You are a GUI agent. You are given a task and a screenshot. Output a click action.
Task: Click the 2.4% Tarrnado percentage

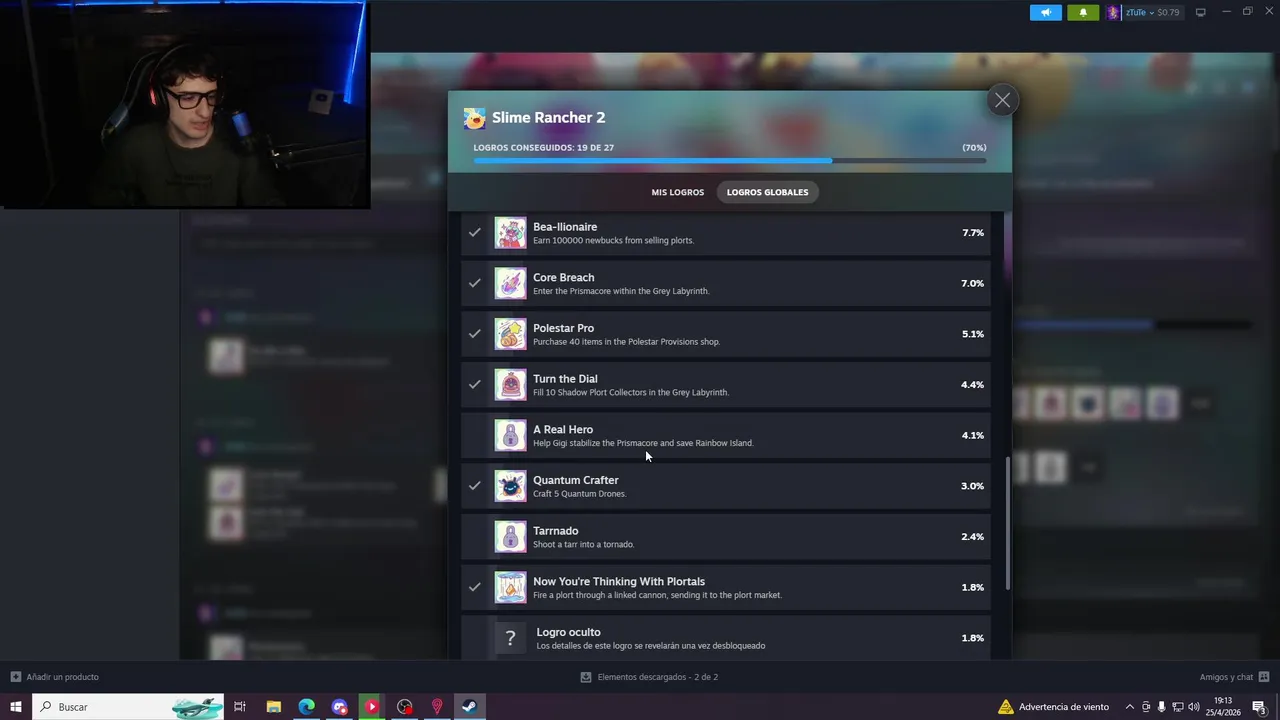pyautogui.click(x=973, y=537)
